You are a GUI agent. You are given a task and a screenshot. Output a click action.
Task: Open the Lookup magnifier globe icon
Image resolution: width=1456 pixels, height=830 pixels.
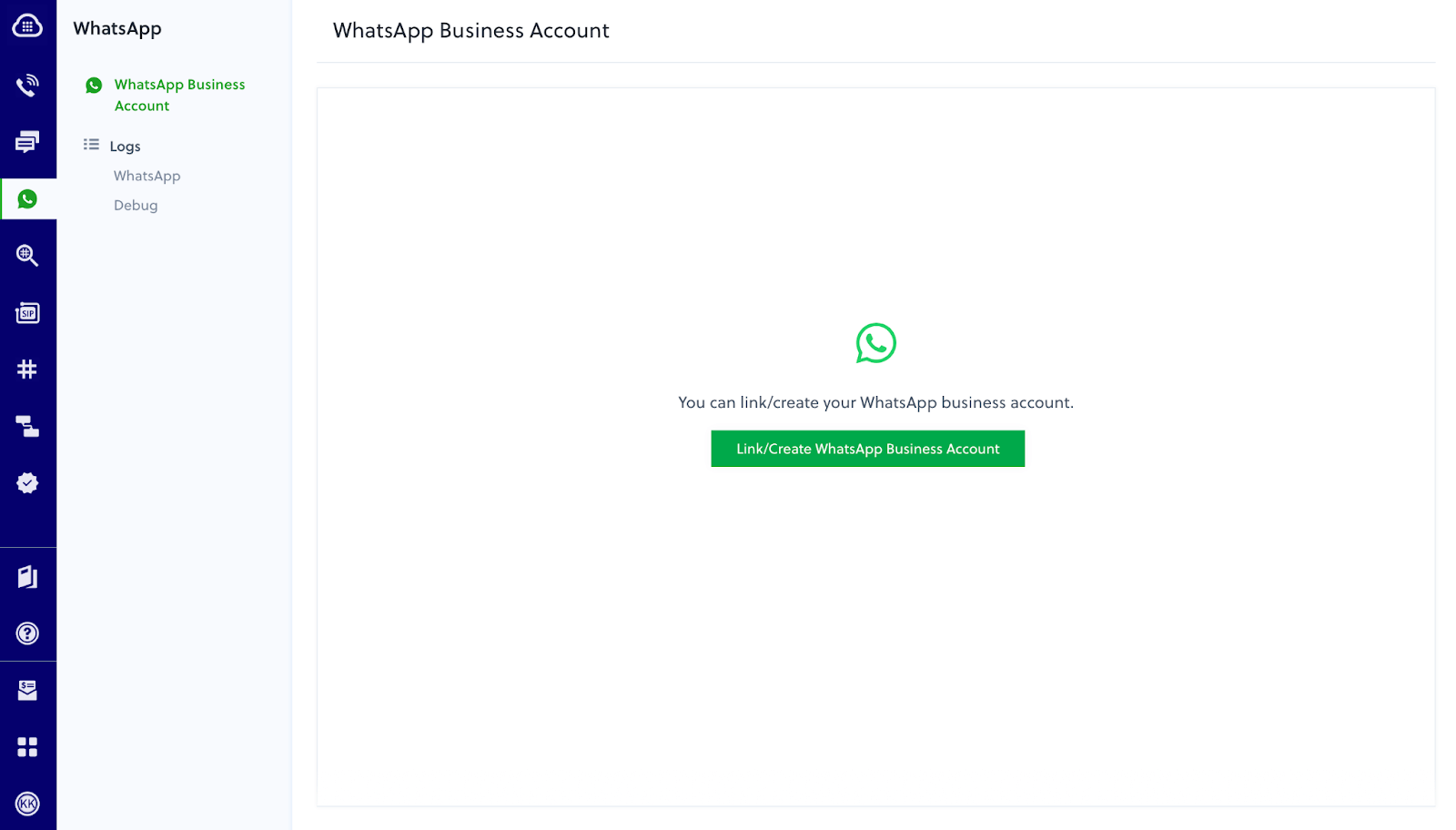point(27,256)
